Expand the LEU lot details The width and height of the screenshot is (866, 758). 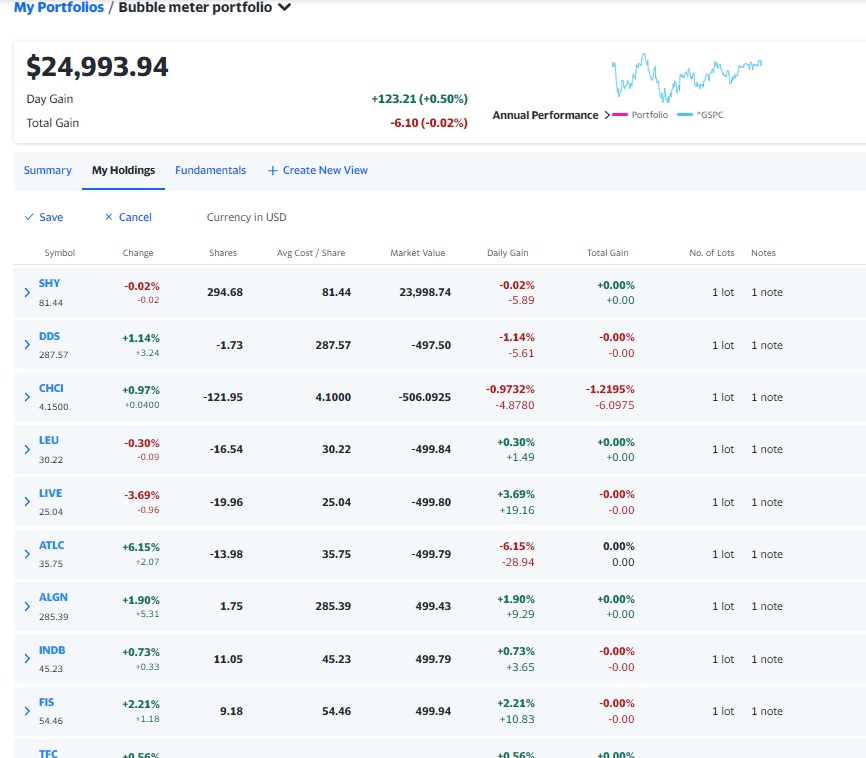point(27,450)
